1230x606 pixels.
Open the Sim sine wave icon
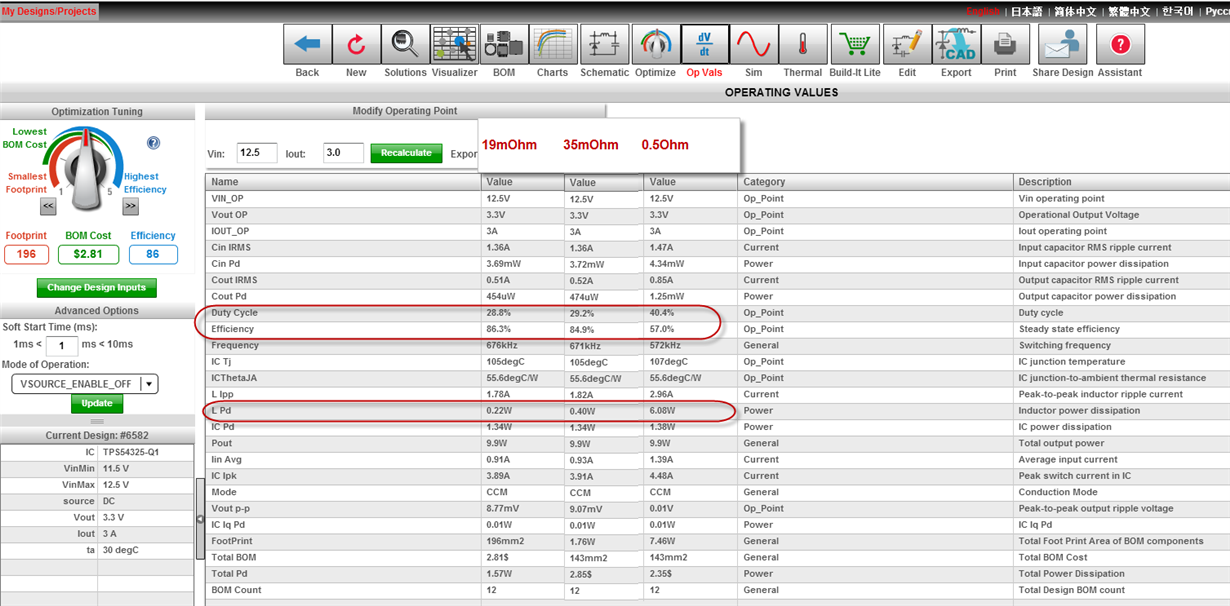(x=753, y=45)
